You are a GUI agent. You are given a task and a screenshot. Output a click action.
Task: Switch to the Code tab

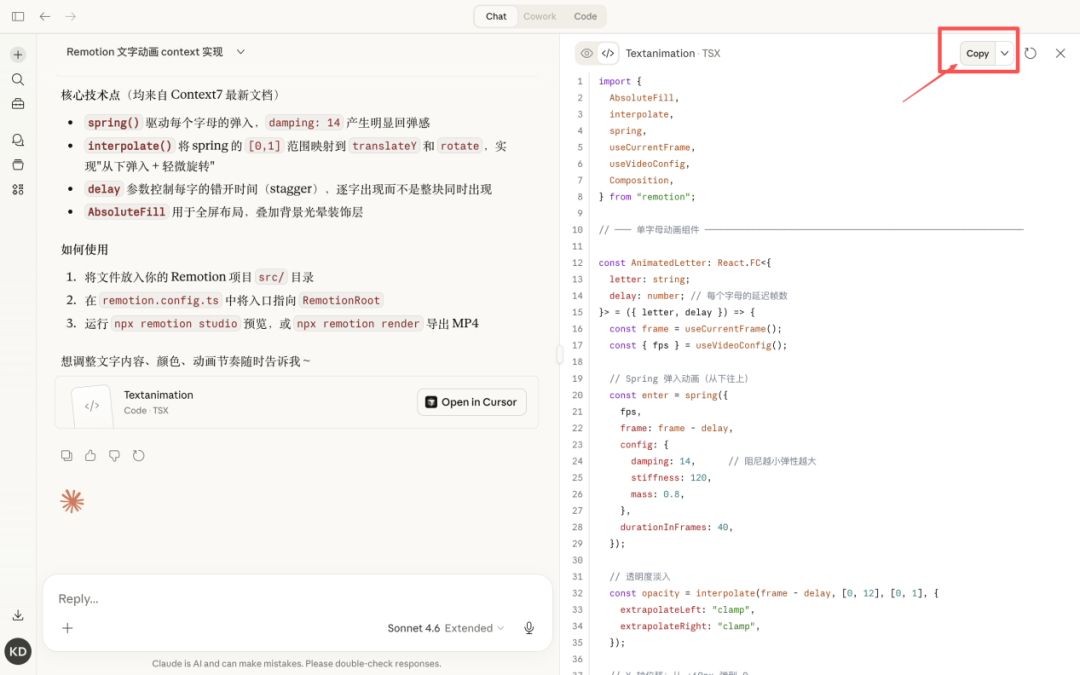(x=585, y=16)
